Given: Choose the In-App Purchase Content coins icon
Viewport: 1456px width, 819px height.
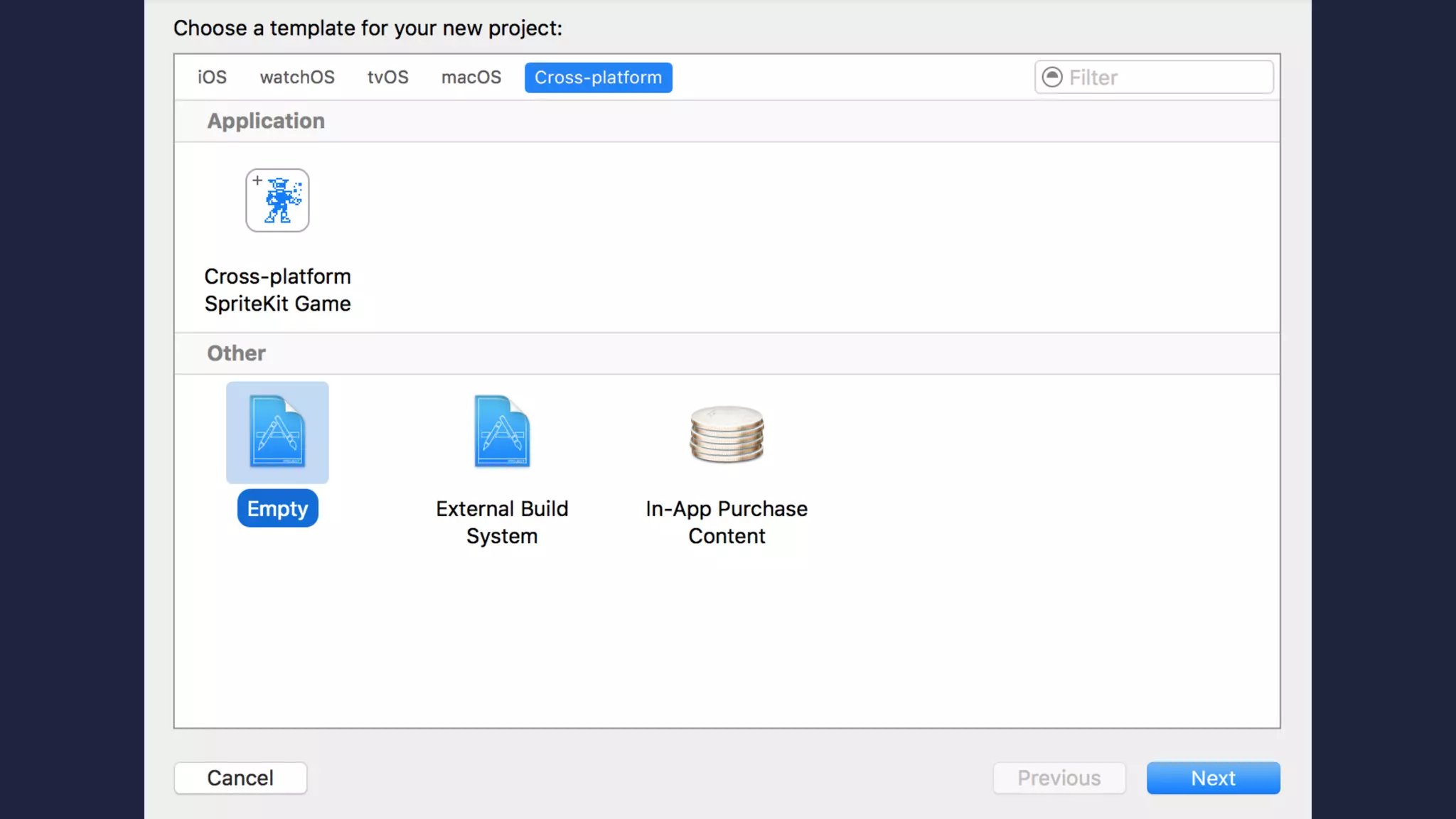Looking at the screenshot, I should 727,434.
